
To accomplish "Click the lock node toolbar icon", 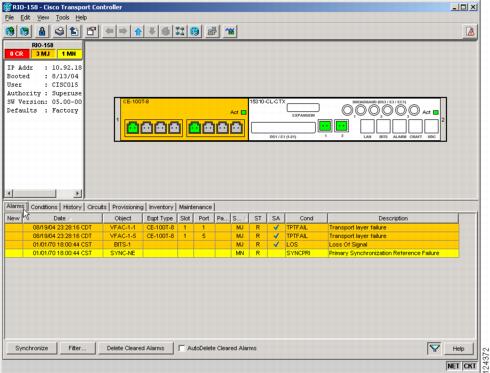I will (x=42, y=31).
